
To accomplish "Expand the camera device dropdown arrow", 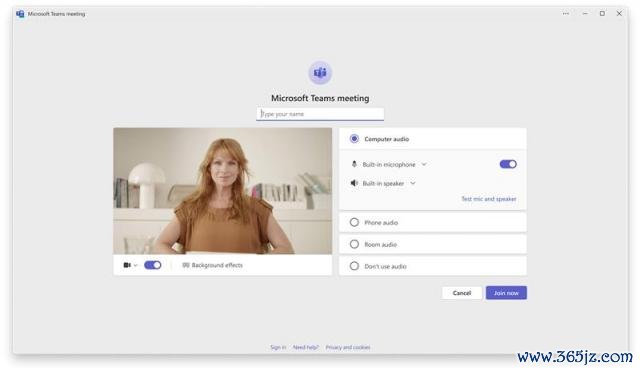I will 136,265.
